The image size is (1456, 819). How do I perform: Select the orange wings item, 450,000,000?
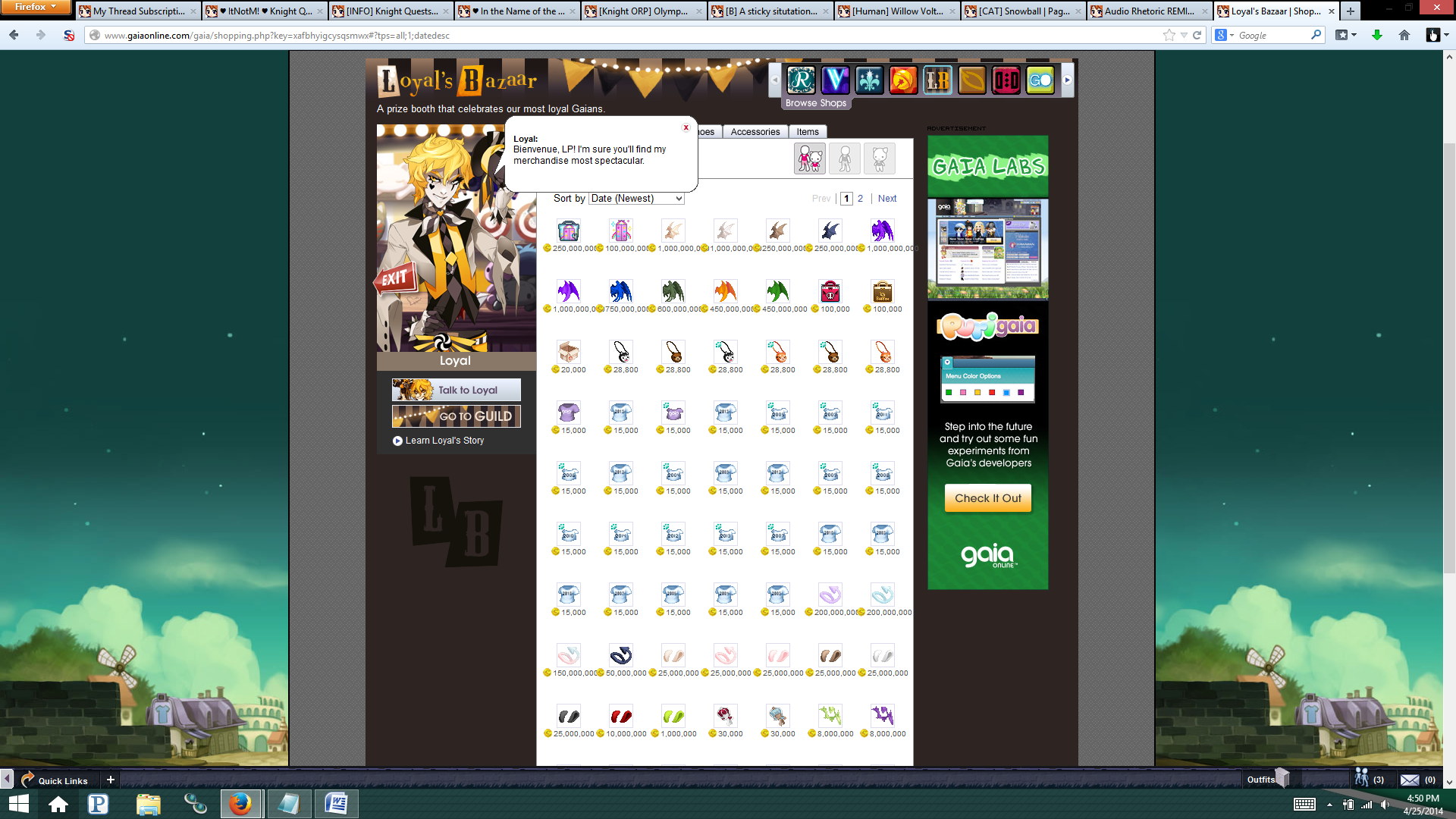[726, 290]
